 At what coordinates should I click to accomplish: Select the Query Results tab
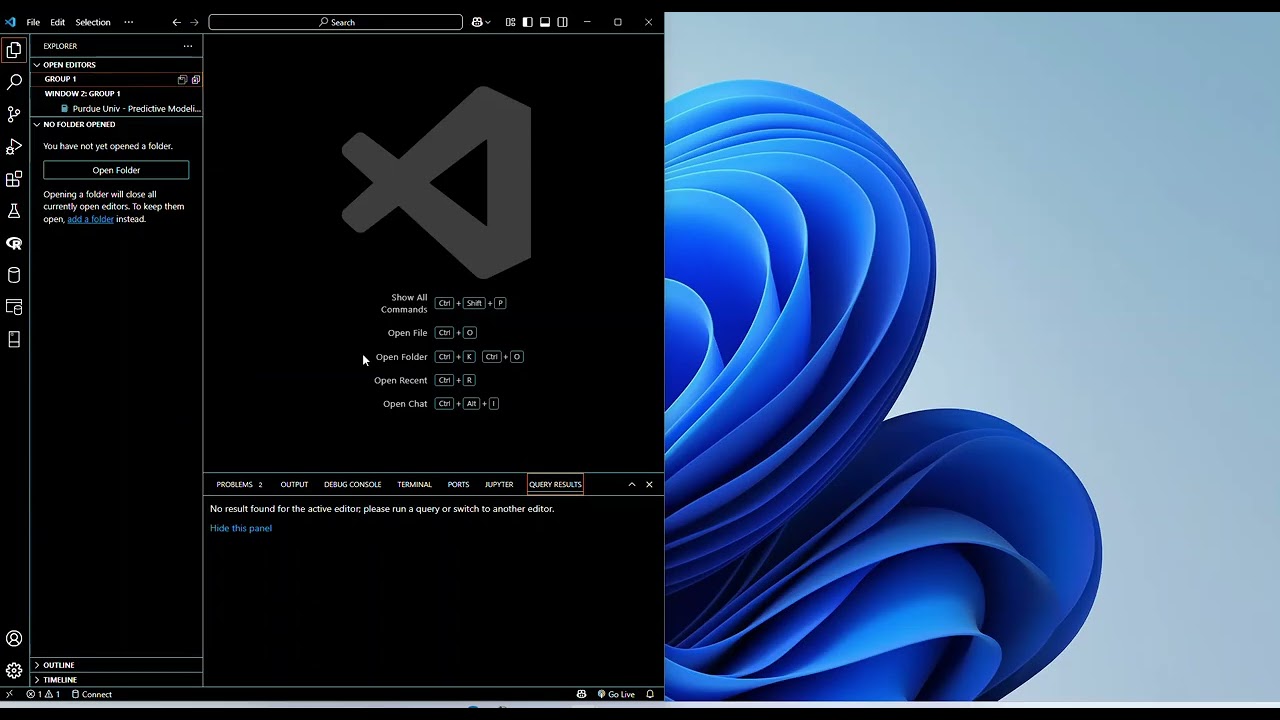(555, 484)
